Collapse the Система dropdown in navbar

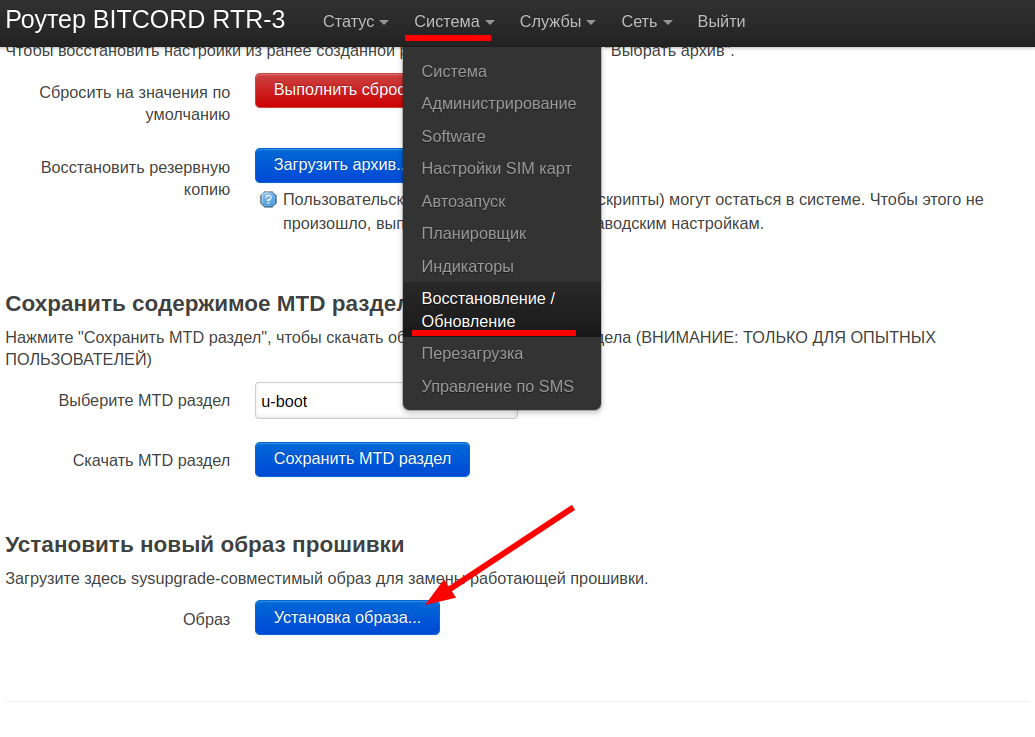click(454, 21)
